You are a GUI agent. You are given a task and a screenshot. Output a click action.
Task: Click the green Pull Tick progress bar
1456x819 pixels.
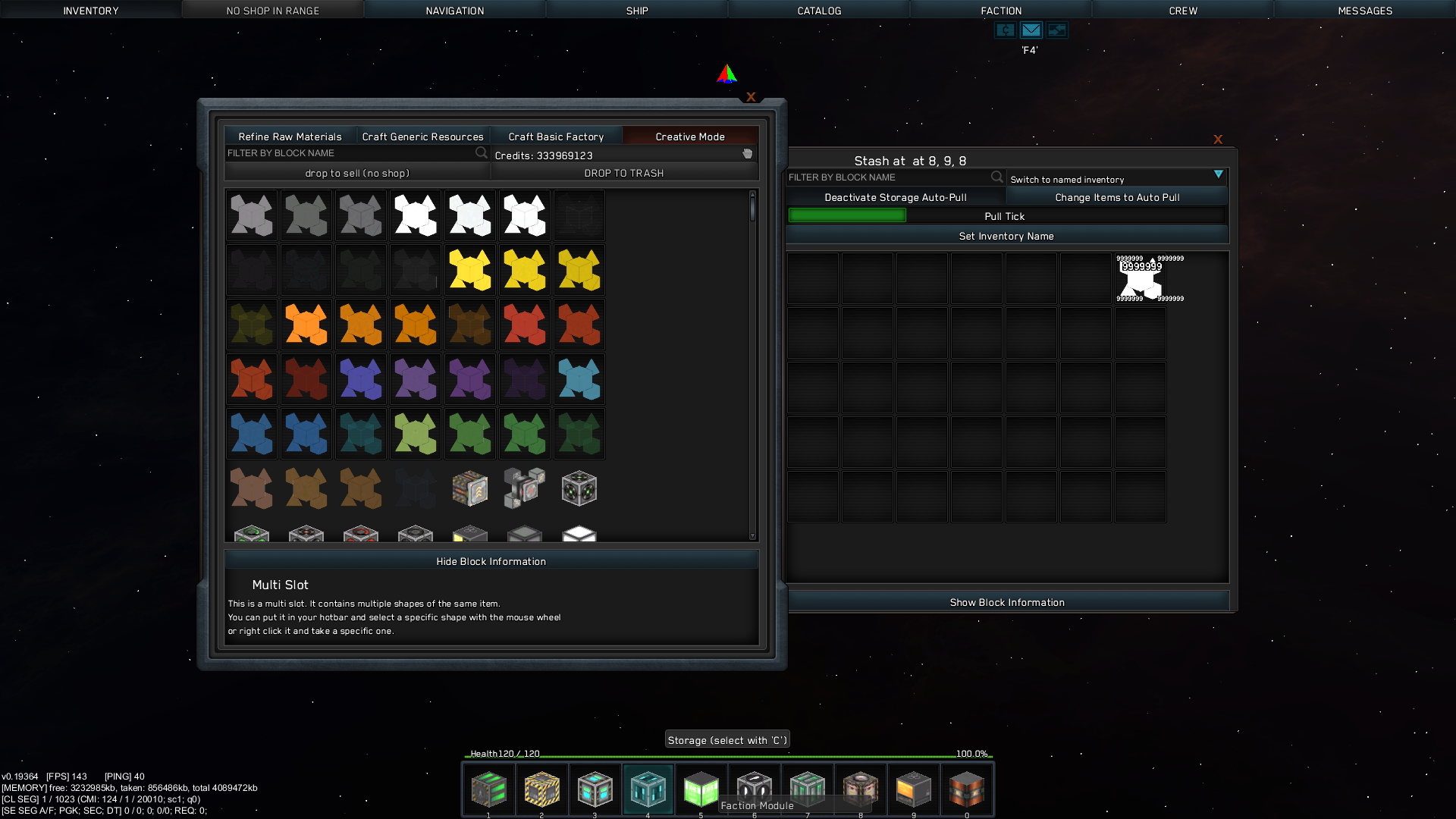(847, 216)
